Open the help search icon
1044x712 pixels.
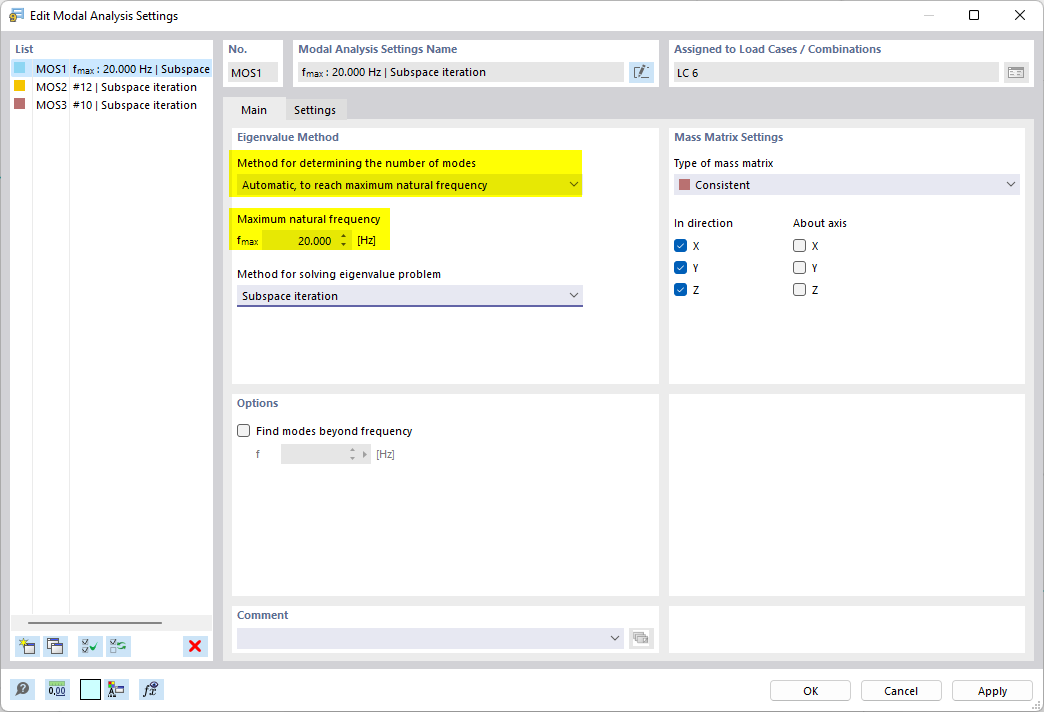pos(22,689)
